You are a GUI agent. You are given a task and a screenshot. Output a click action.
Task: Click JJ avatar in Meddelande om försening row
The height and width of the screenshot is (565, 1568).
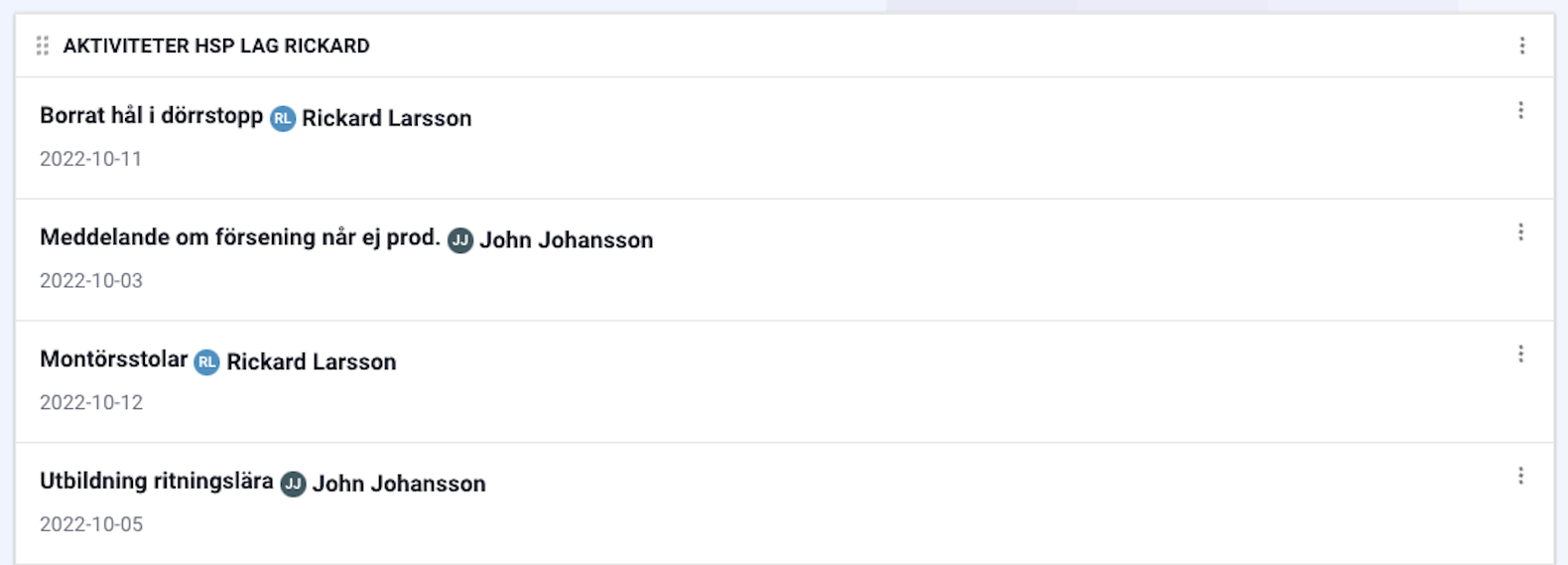click(460, 240)
